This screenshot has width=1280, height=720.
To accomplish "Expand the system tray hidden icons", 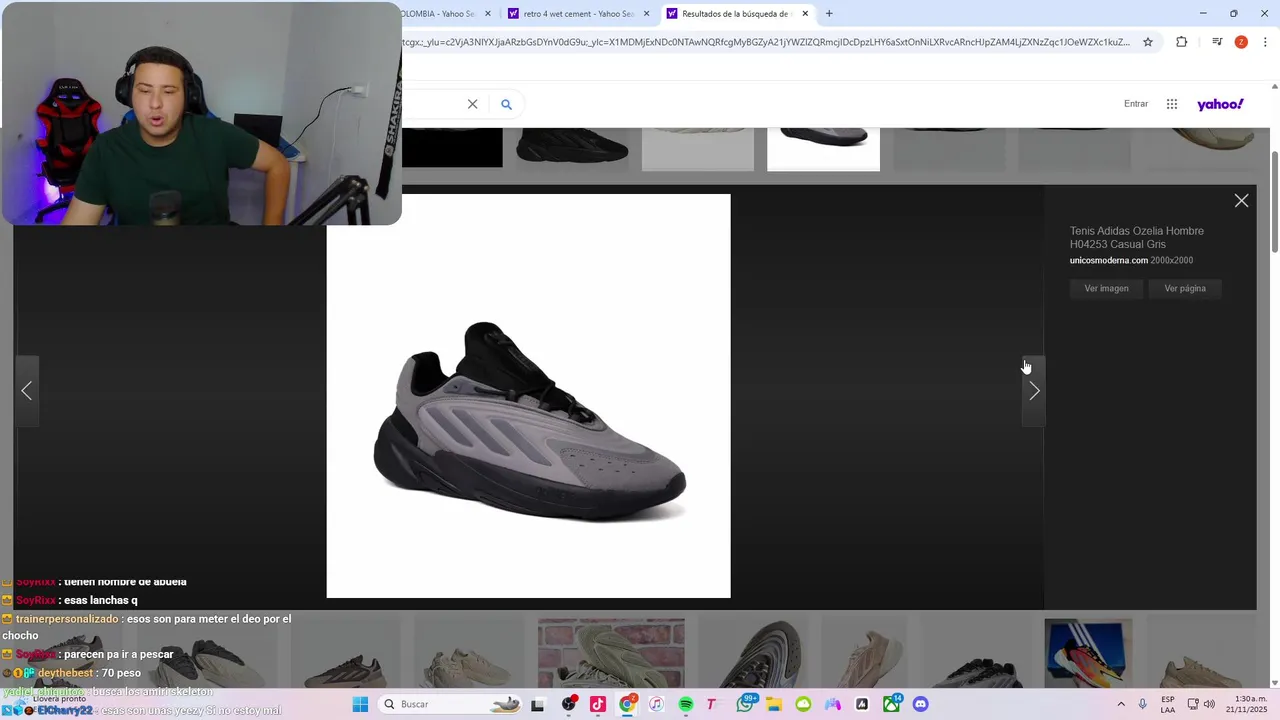I will pyautogui.click(x=1121, y=704).
